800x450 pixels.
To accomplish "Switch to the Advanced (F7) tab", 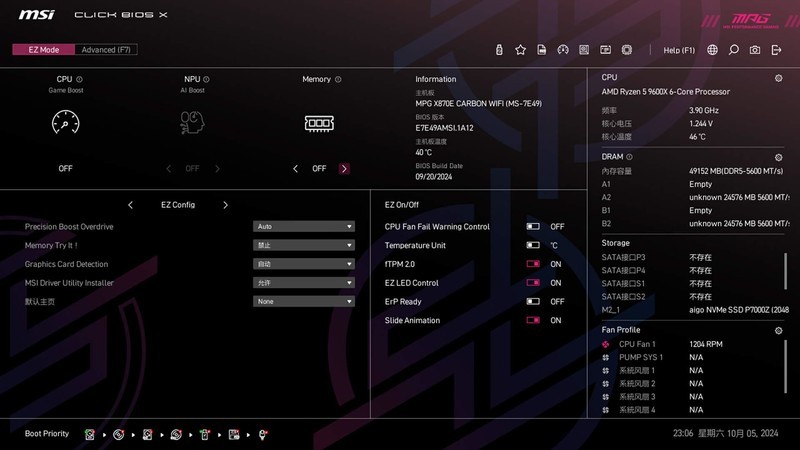I will coord(106,49).
